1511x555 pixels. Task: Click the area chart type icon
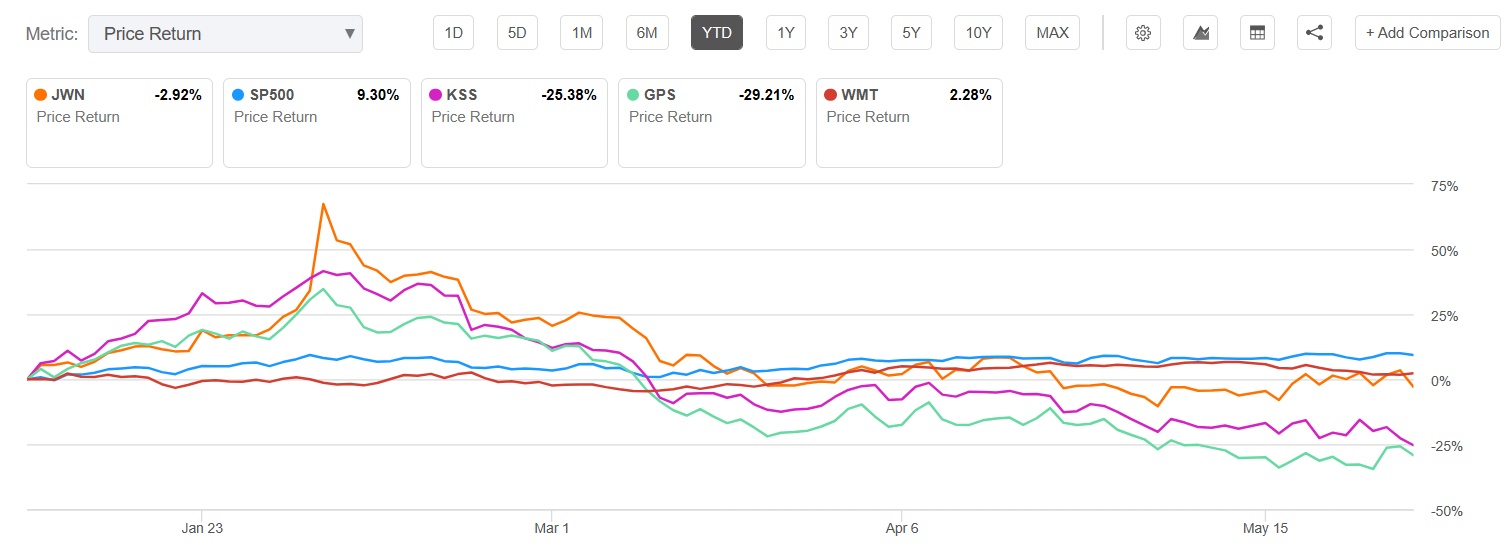[1201, 33]
